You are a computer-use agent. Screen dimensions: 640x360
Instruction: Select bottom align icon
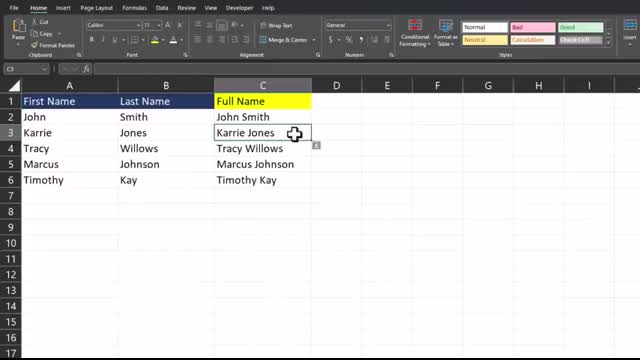pyautogui.click(x=221, y=26)
